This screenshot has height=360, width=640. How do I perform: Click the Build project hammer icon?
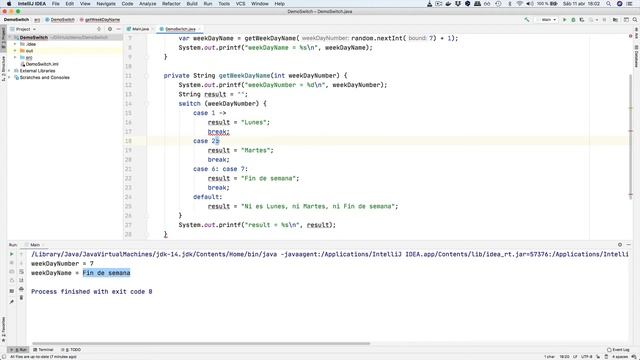tap(527, 20)
